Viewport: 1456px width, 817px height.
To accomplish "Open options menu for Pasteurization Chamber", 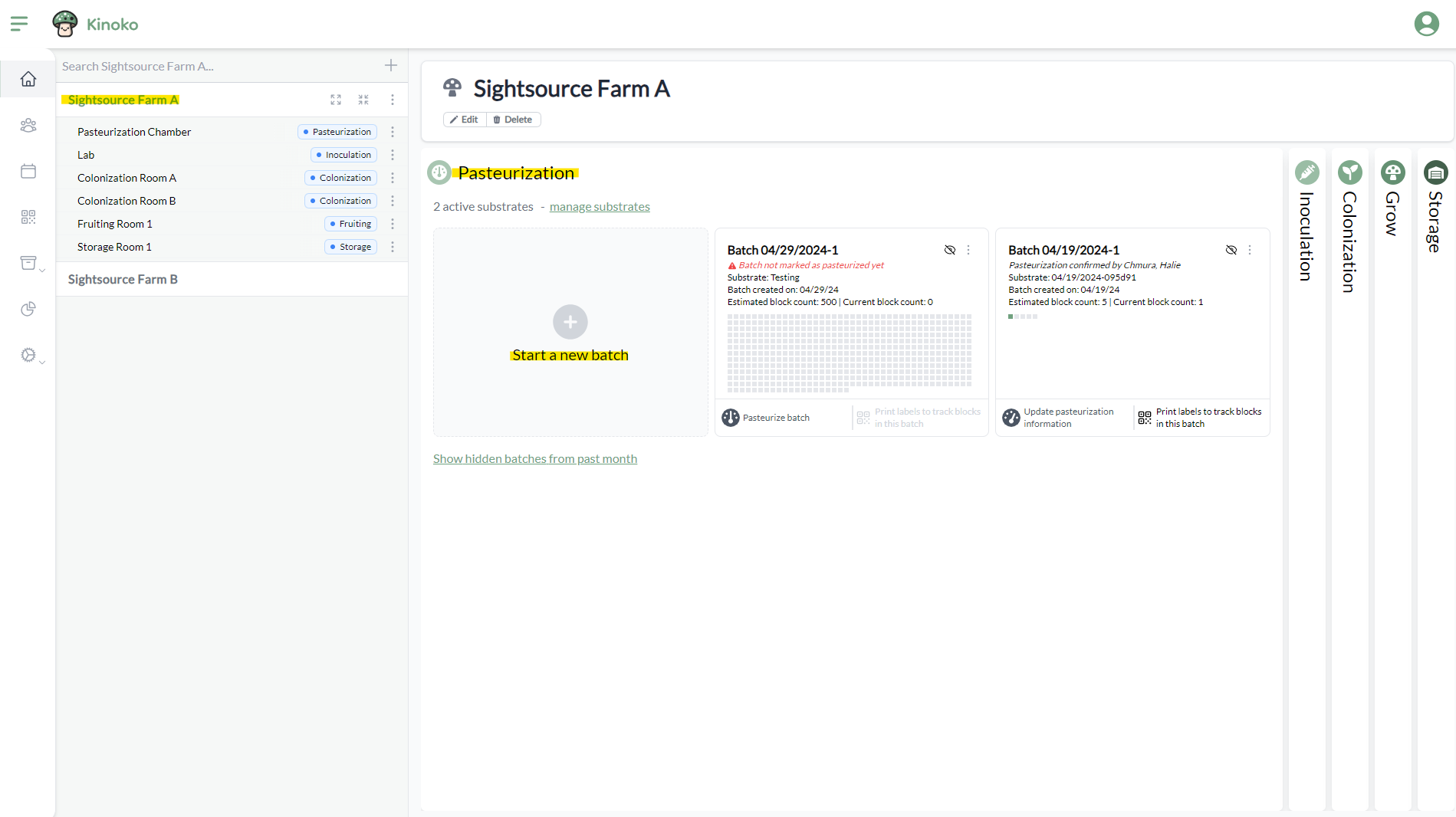I will pyautogui.click(x=393, y=132).
